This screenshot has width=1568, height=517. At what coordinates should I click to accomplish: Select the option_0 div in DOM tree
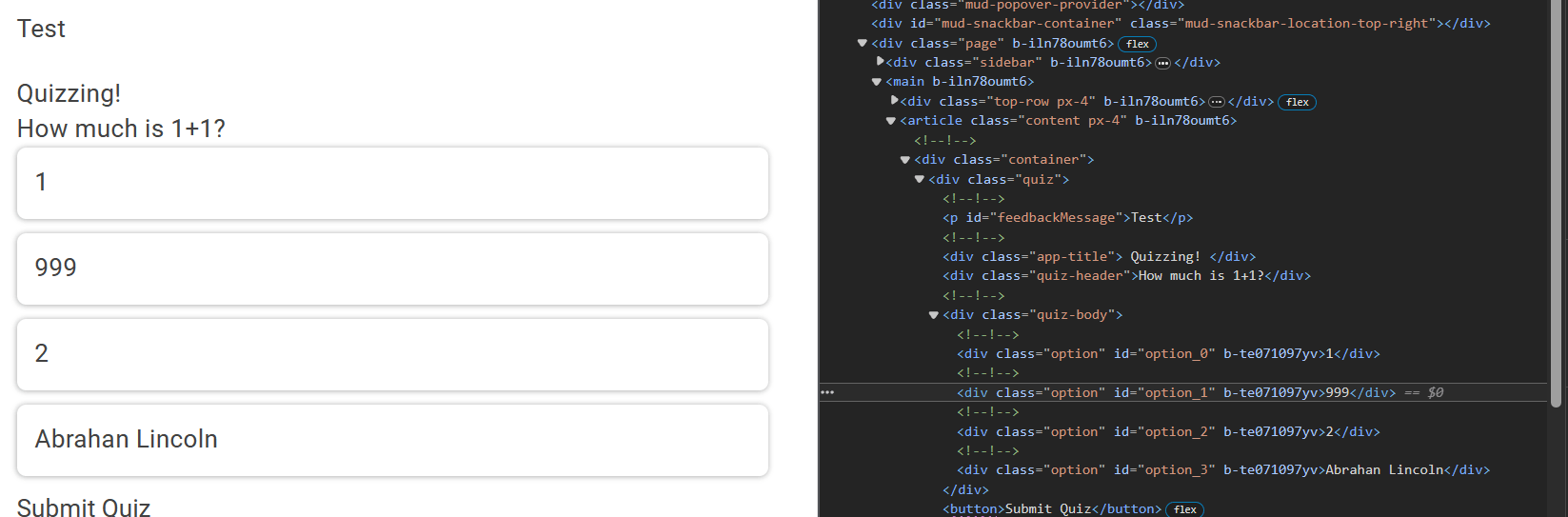click(x=1168, y=353)
